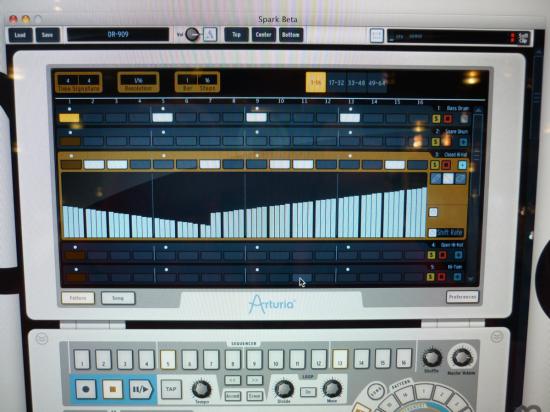550x412 pixels.
Task: Switch to steps 49-64 page
Action: click(x=377, y=83)
